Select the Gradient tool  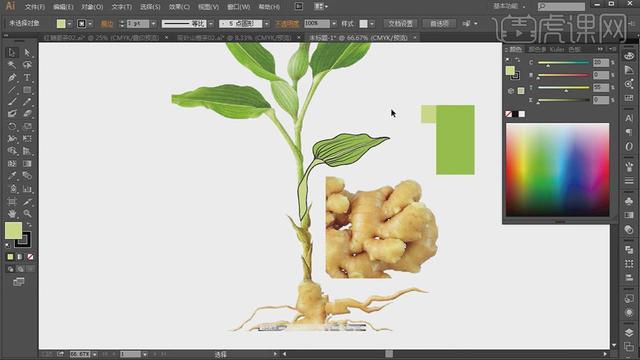(x=27, y=164)
